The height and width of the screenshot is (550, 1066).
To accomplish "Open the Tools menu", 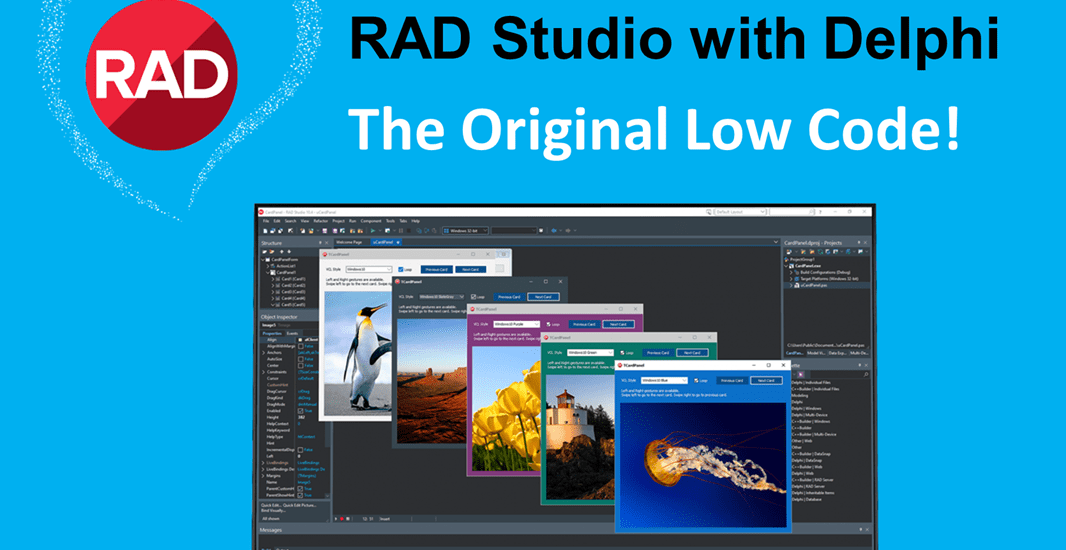I will (x=390, y=221).
